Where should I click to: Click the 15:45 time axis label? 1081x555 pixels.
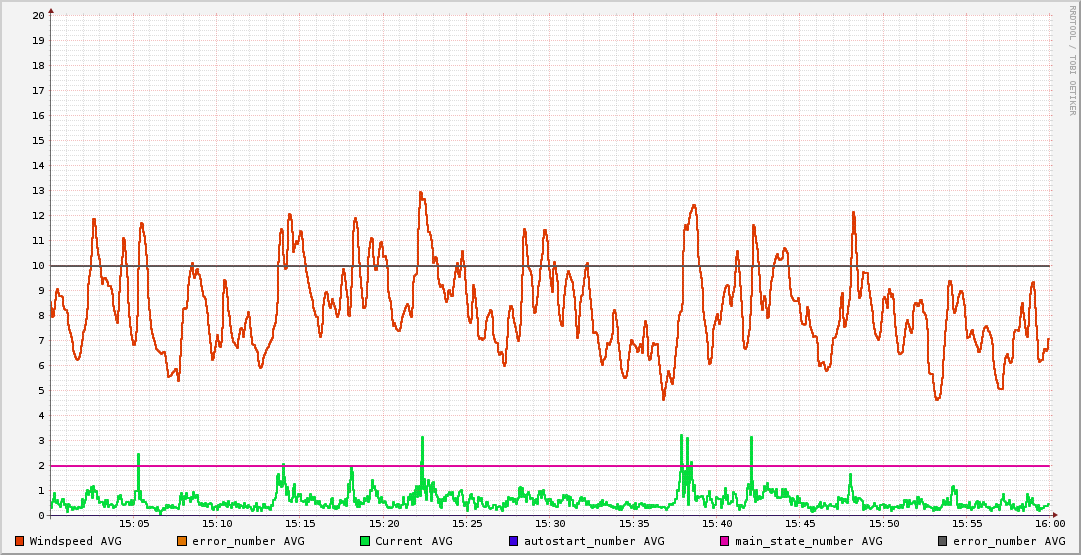800,524
